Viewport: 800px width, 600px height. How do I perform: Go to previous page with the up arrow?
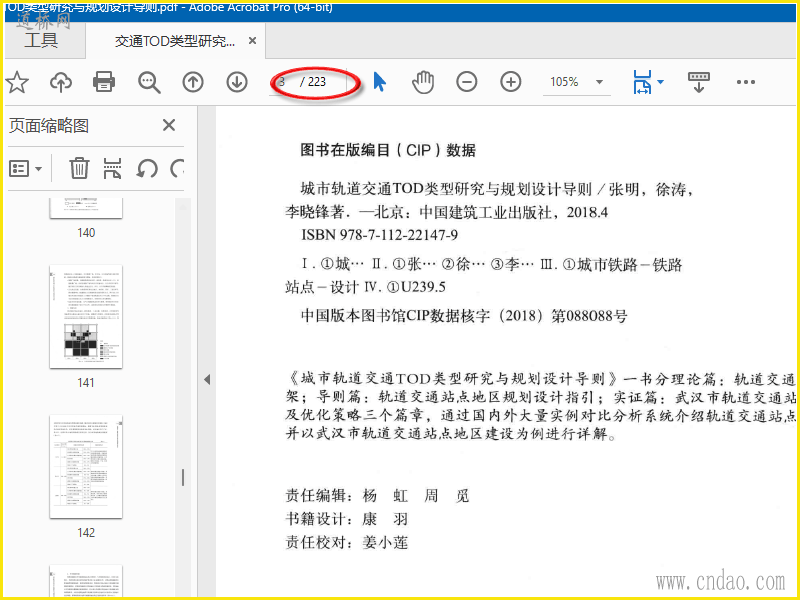pos(193,82)
